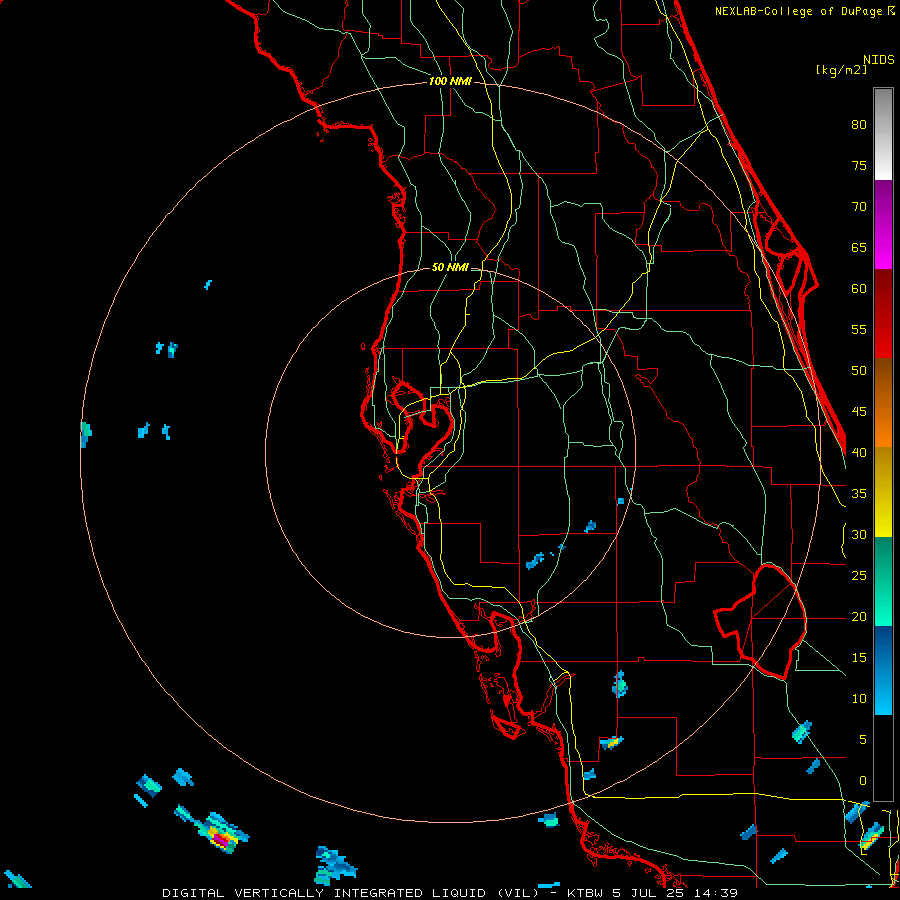This screenshot has height=900, width=900.
Task: Click the 10 value on the color scale
Action: [859, 699]
